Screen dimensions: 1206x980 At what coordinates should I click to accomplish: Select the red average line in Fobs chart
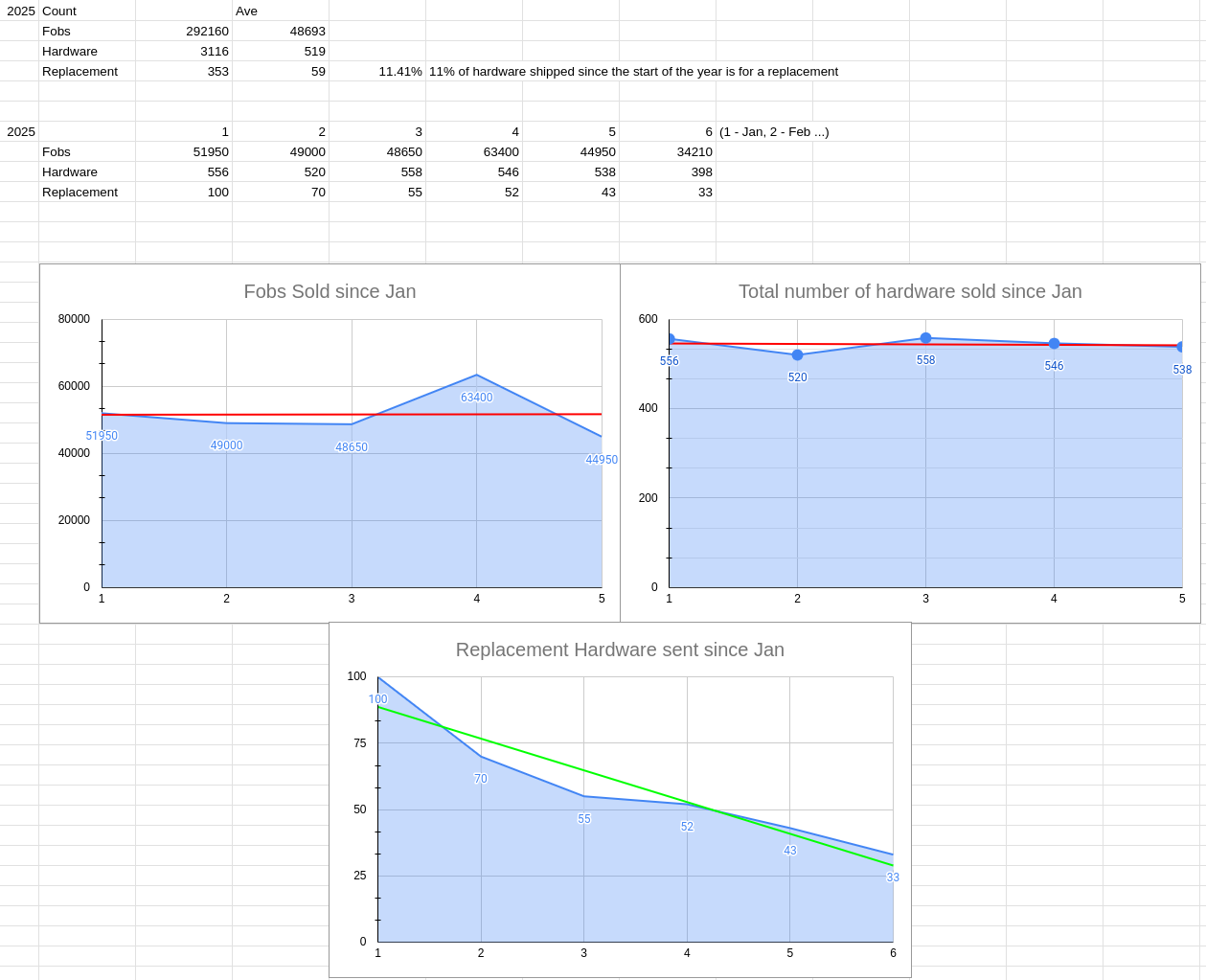287,415
